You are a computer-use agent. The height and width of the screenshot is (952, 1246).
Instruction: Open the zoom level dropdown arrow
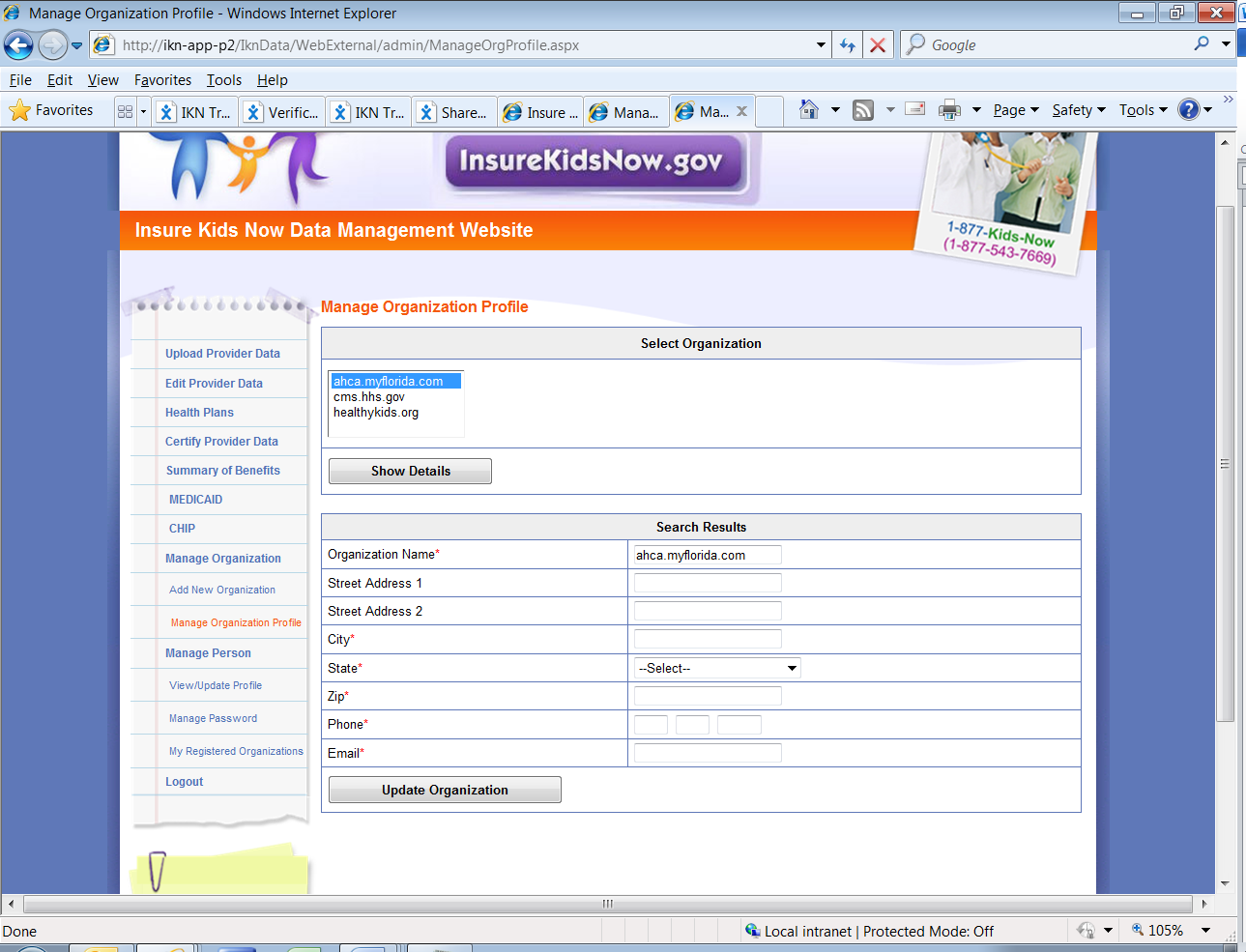click(1205, 930)
